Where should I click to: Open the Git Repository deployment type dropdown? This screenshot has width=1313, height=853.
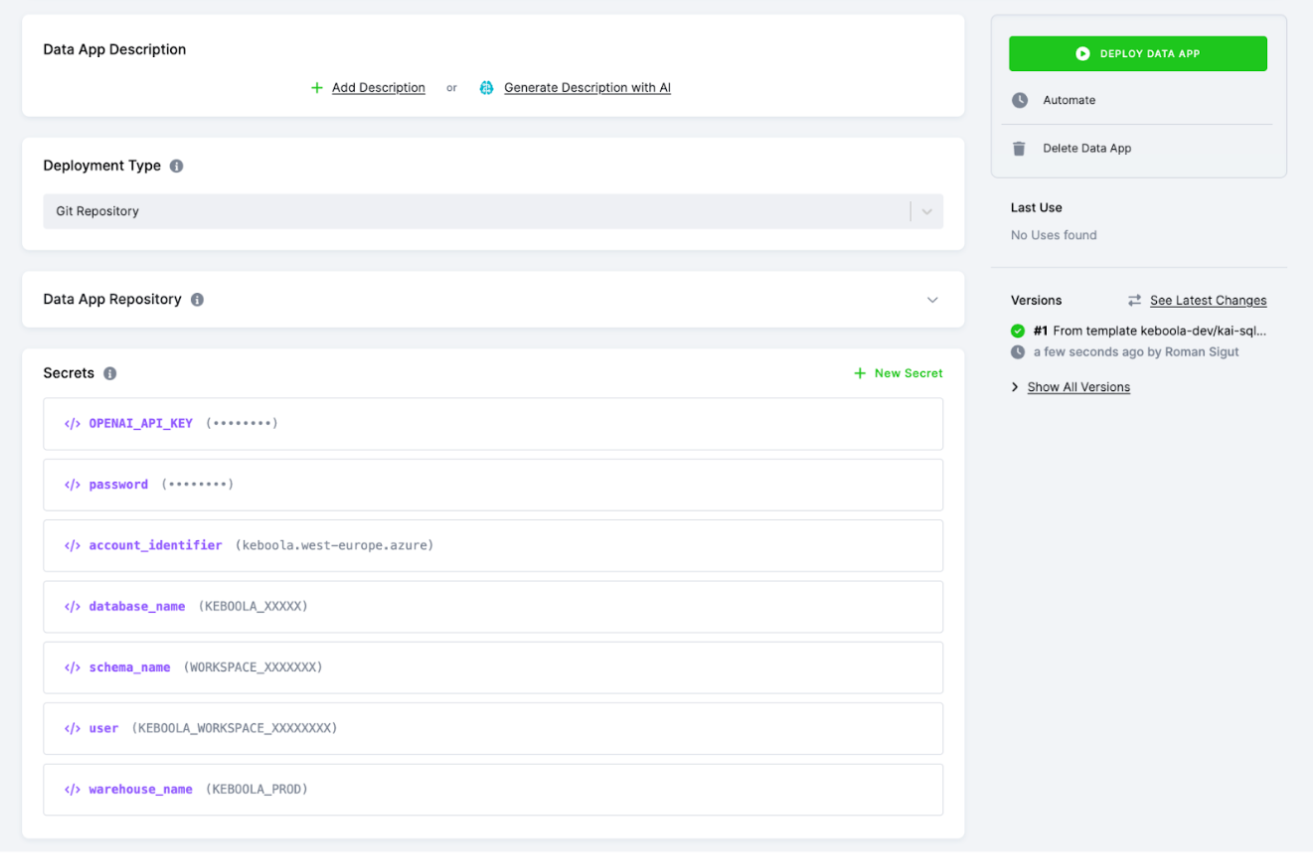point(493,211)
